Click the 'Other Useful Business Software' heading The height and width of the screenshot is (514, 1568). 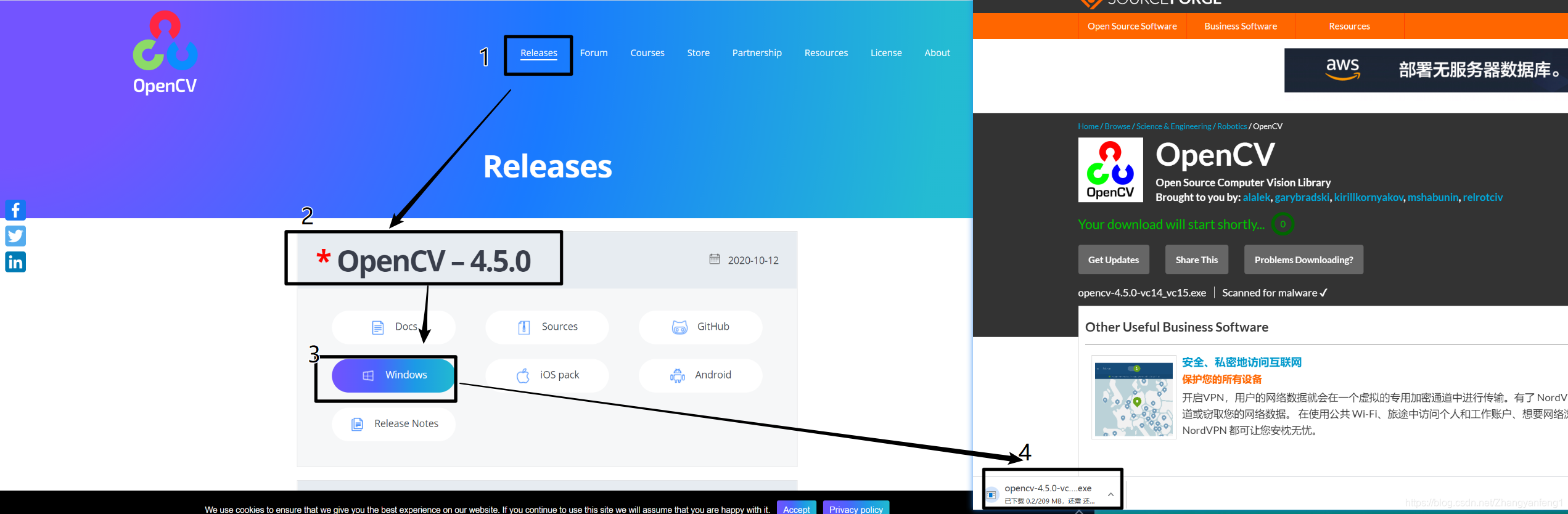coord(1176,327)
